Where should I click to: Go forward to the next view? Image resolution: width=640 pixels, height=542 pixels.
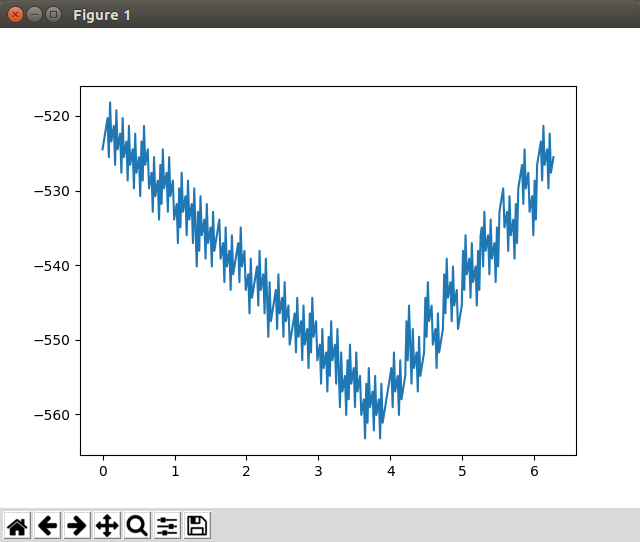(77, 526)
